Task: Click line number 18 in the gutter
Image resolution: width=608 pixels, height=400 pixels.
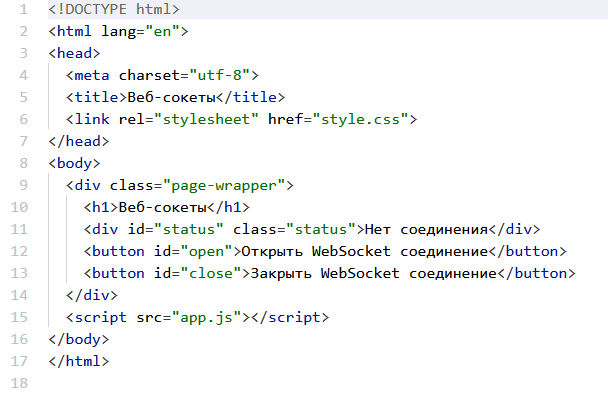Action: 19,383
